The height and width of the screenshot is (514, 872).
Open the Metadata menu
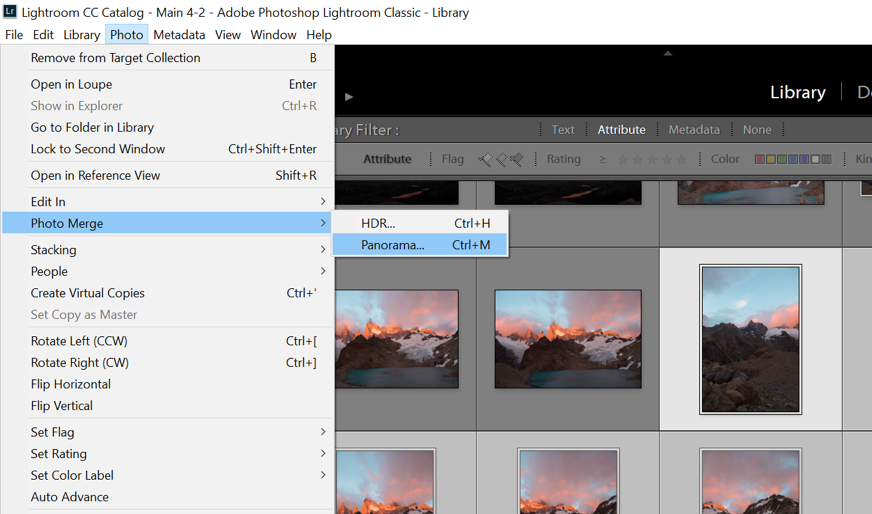179,34
